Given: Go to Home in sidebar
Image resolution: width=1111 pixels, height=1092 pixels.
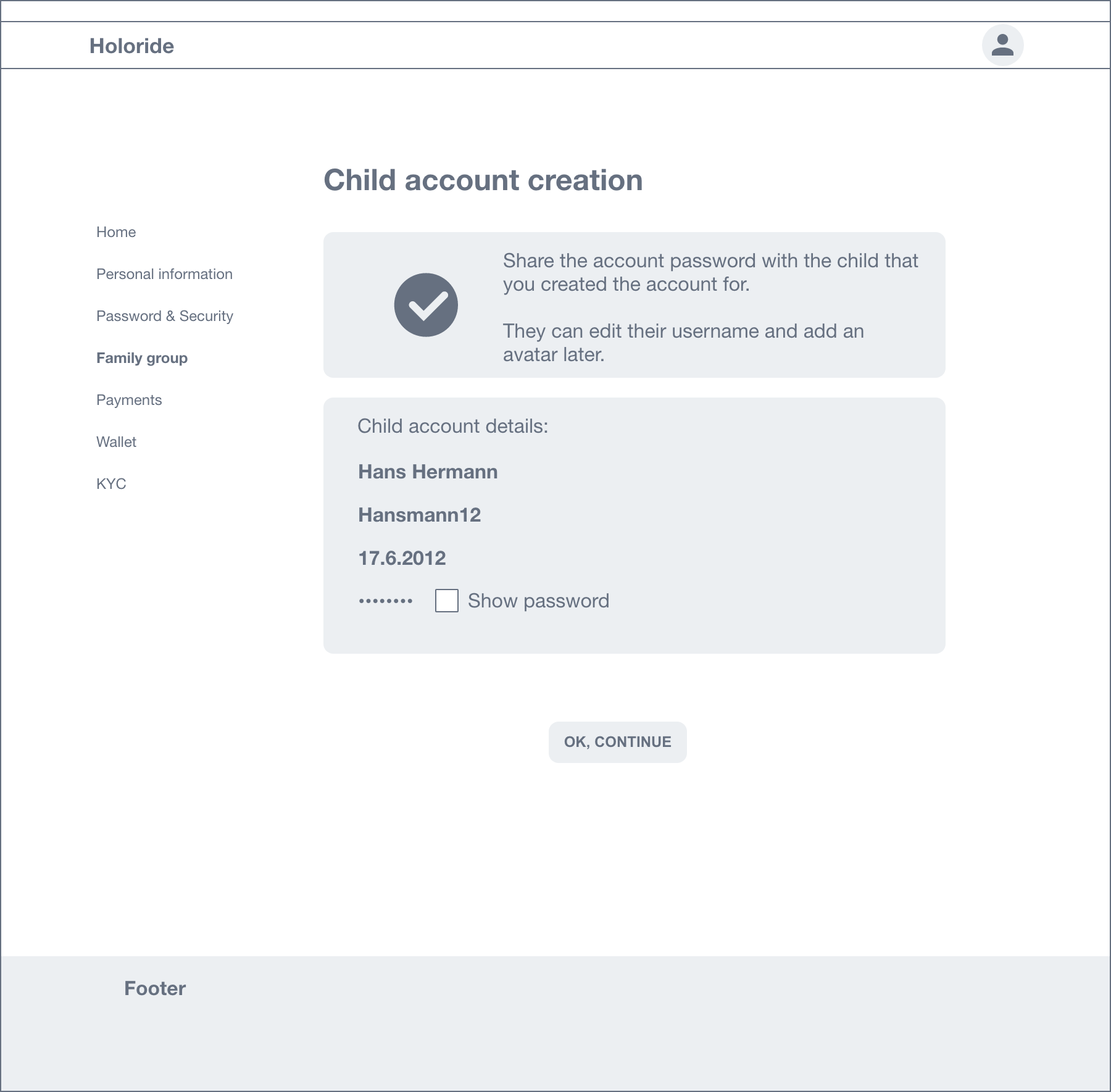Looking at the screenshot, I should click(x=116, y=232).
